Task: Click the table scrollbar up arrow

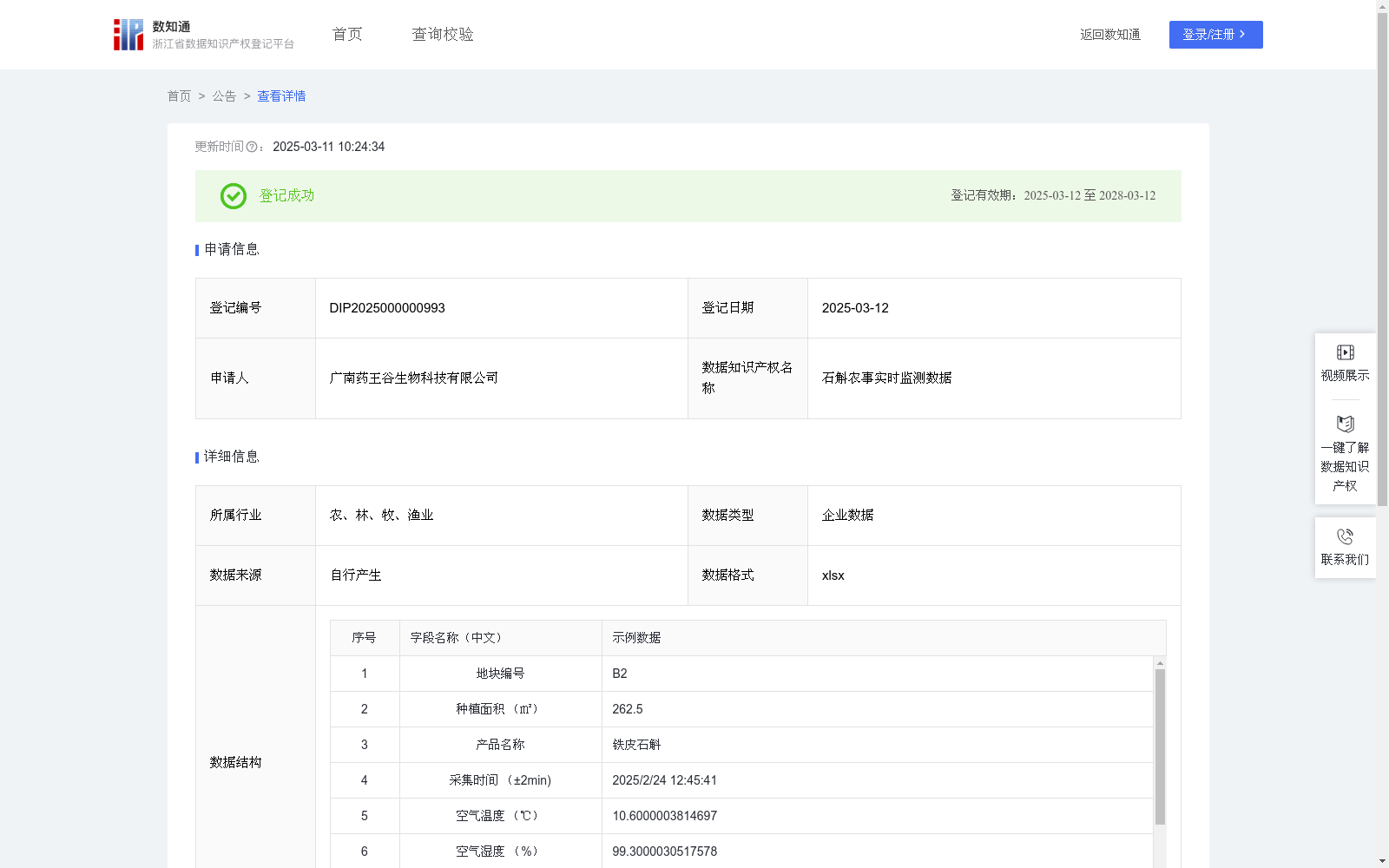Action: pos(1160,663)
